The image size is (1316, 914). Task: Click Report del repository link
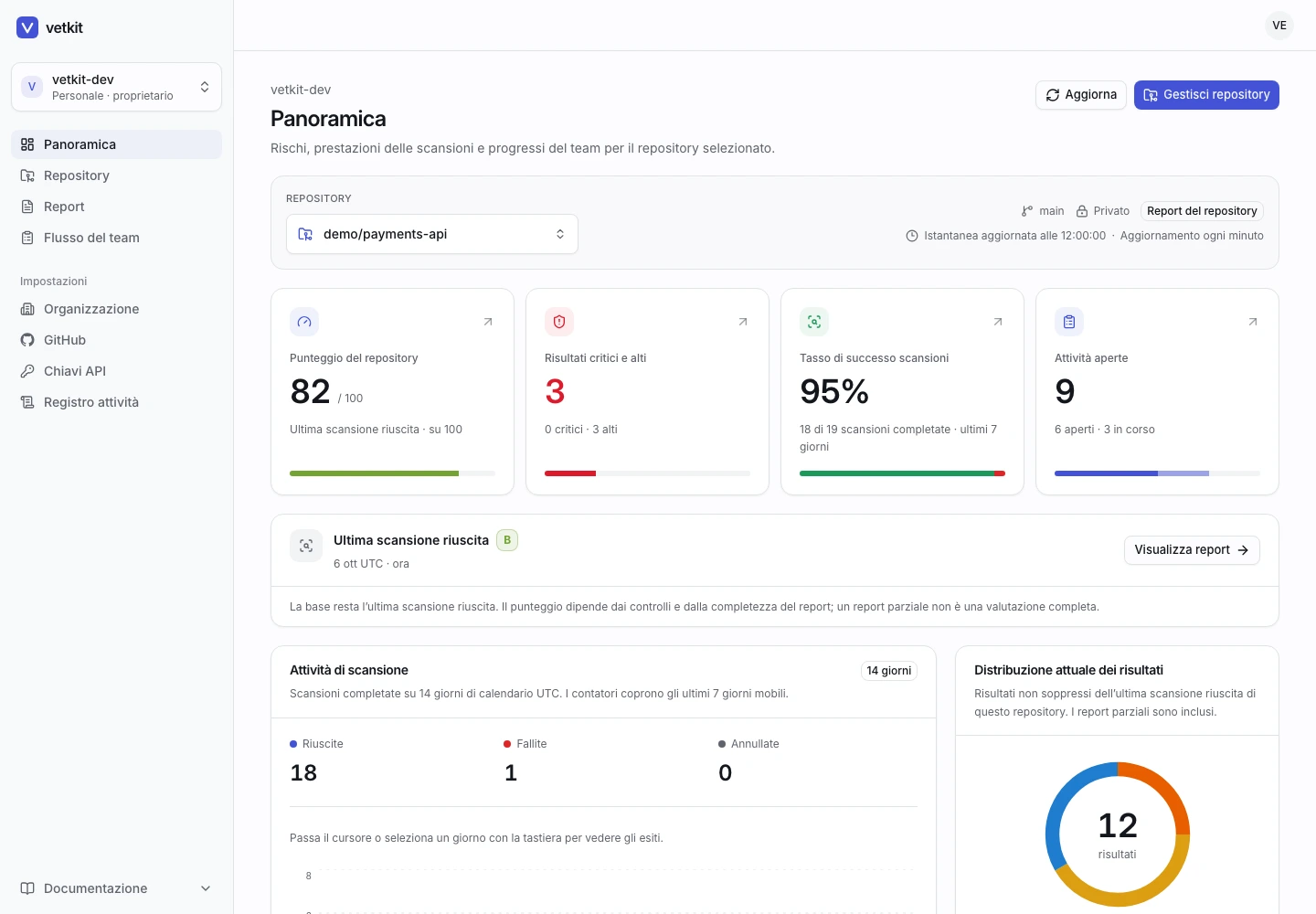click(x=1202, y=211)
